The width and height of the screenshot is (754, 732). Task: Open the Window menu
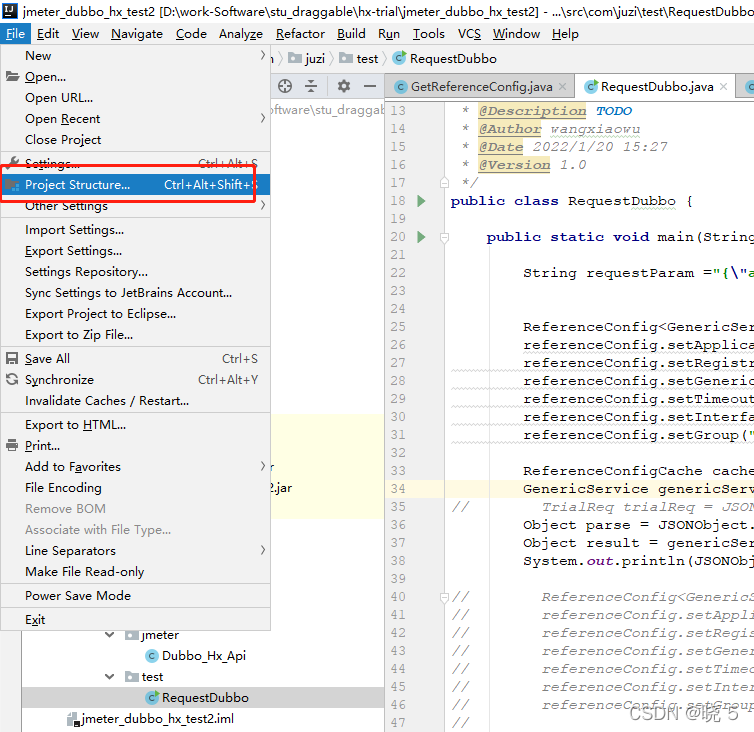coord(516,34)
